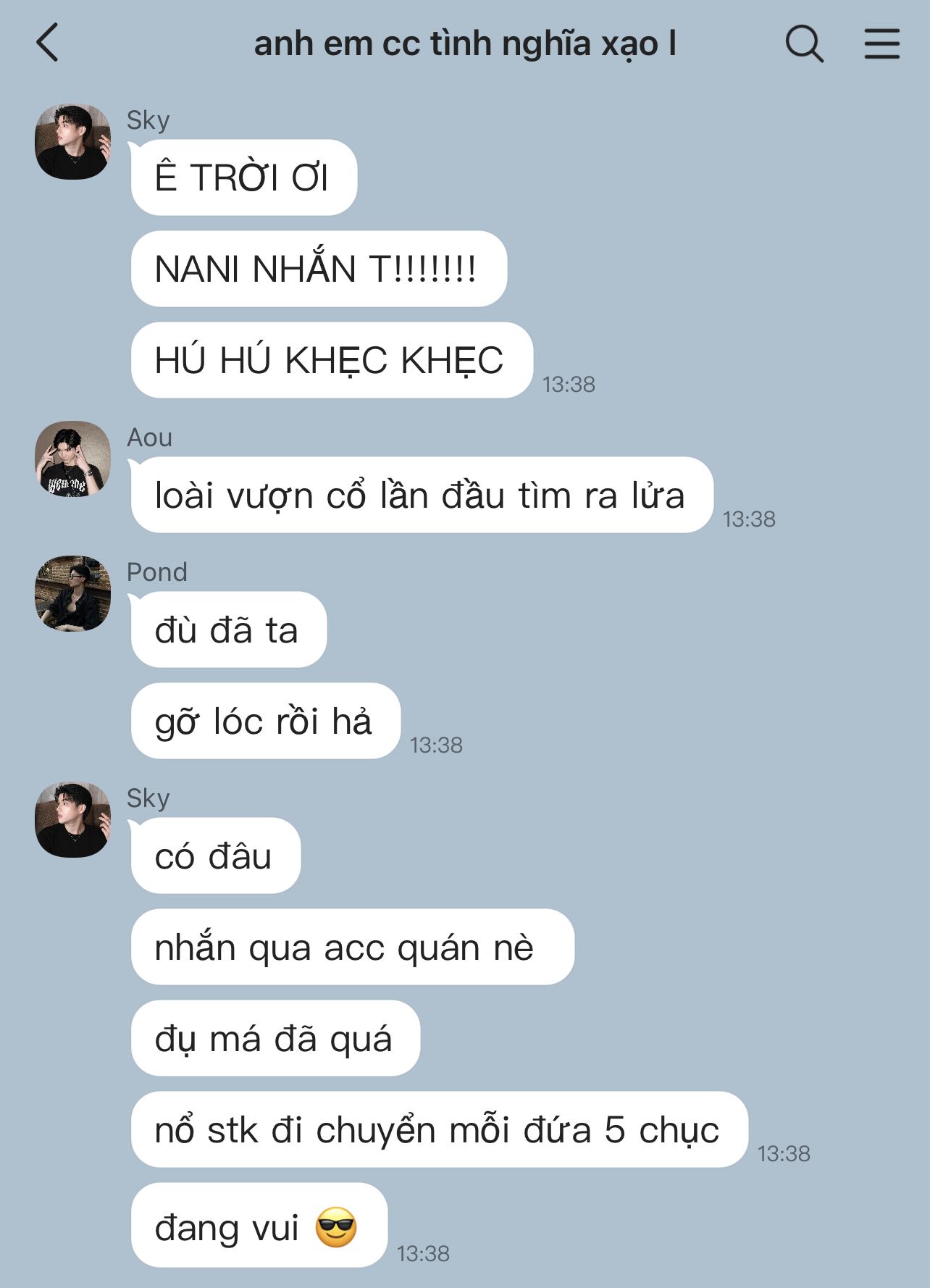Open the hamburger menu icon
Image resolution: width=930 pixels, height=1288 pixels.
coord(881,43)
